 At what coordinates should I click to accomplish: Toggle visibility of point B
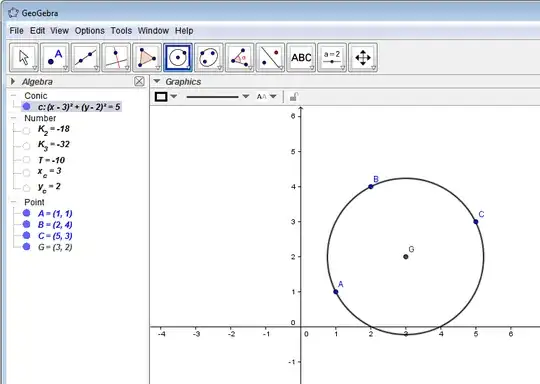click(27, 224)
